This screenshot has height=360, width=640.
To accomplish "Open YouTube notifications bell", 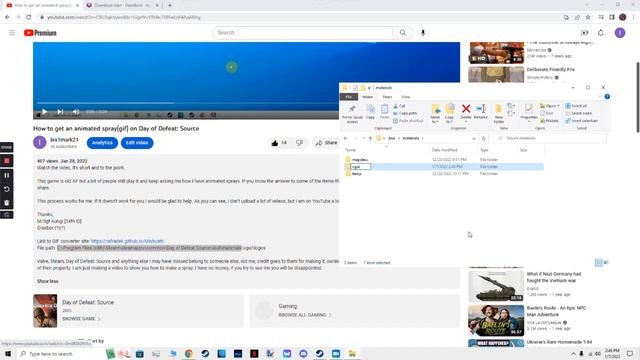I will (600, 33).
